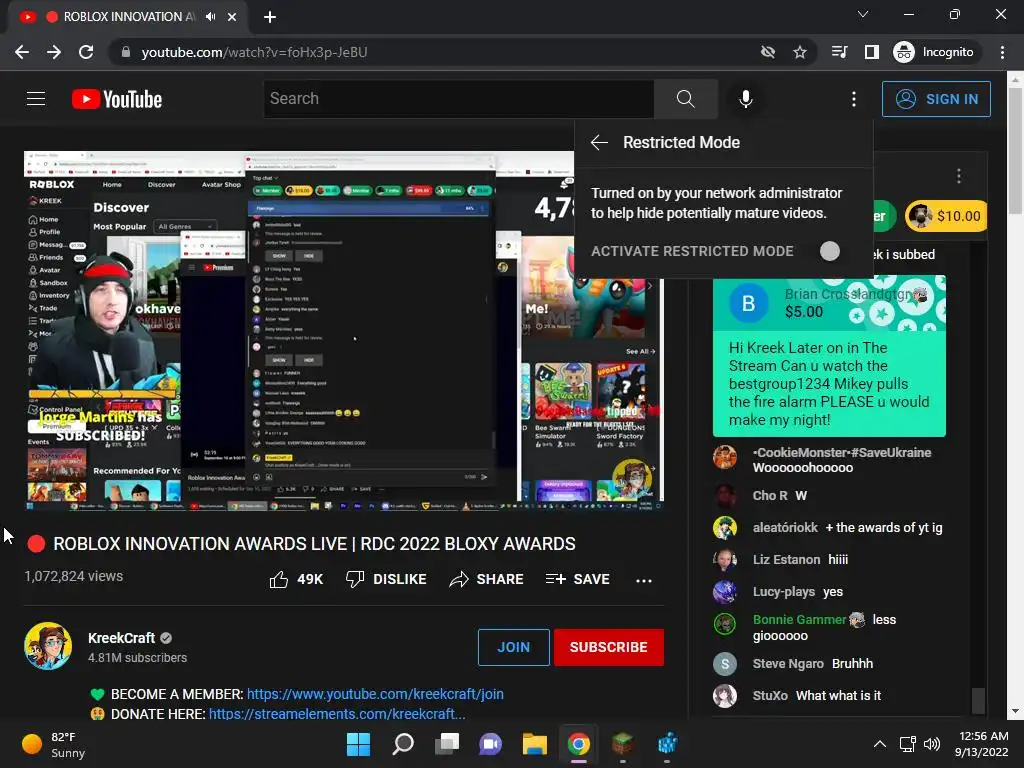Viewport: 1024px width, 768px height.
Task: Click the address bar URL
Action: click(x=255, y=52)
